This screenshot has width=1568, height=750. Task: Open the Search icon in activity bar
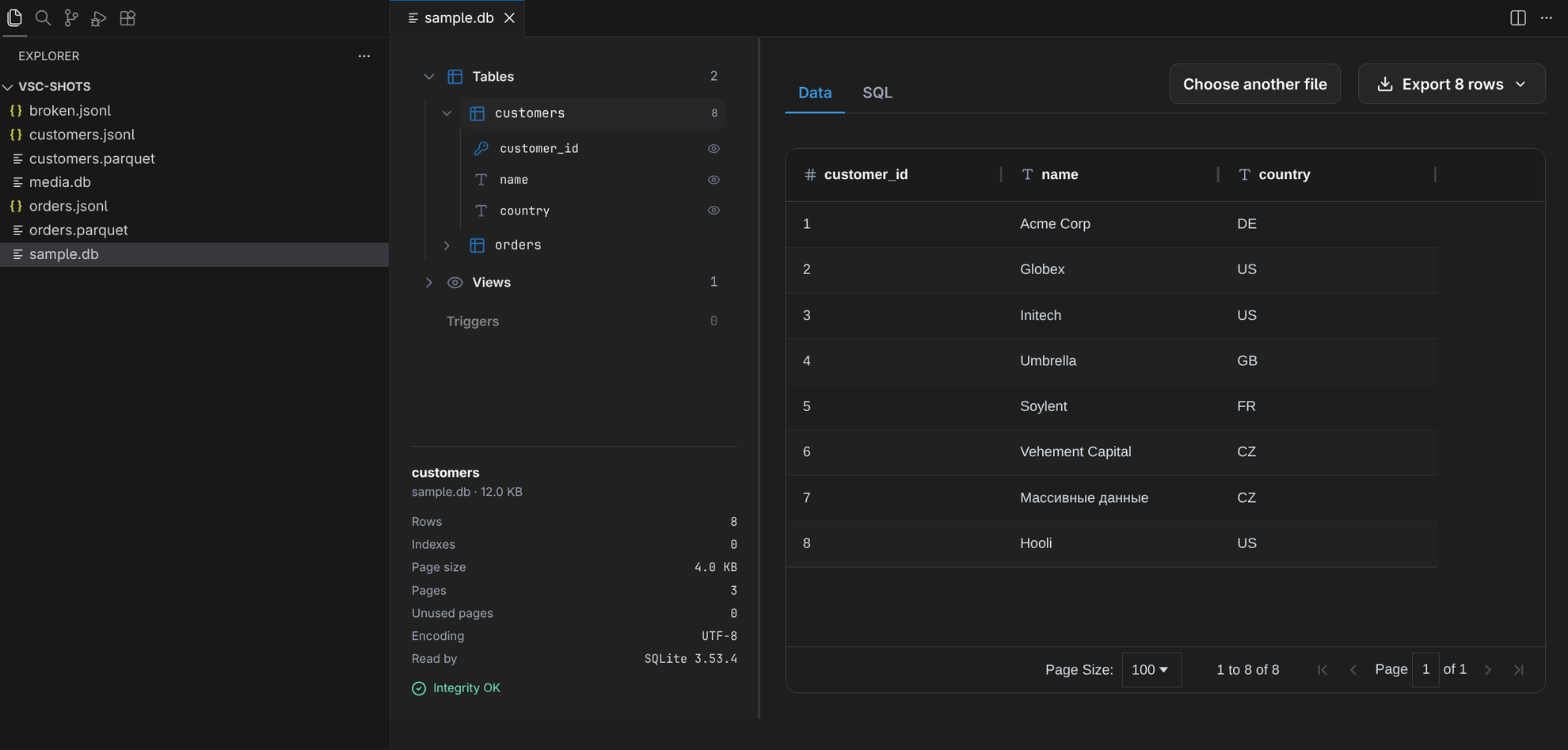point(43,17)
